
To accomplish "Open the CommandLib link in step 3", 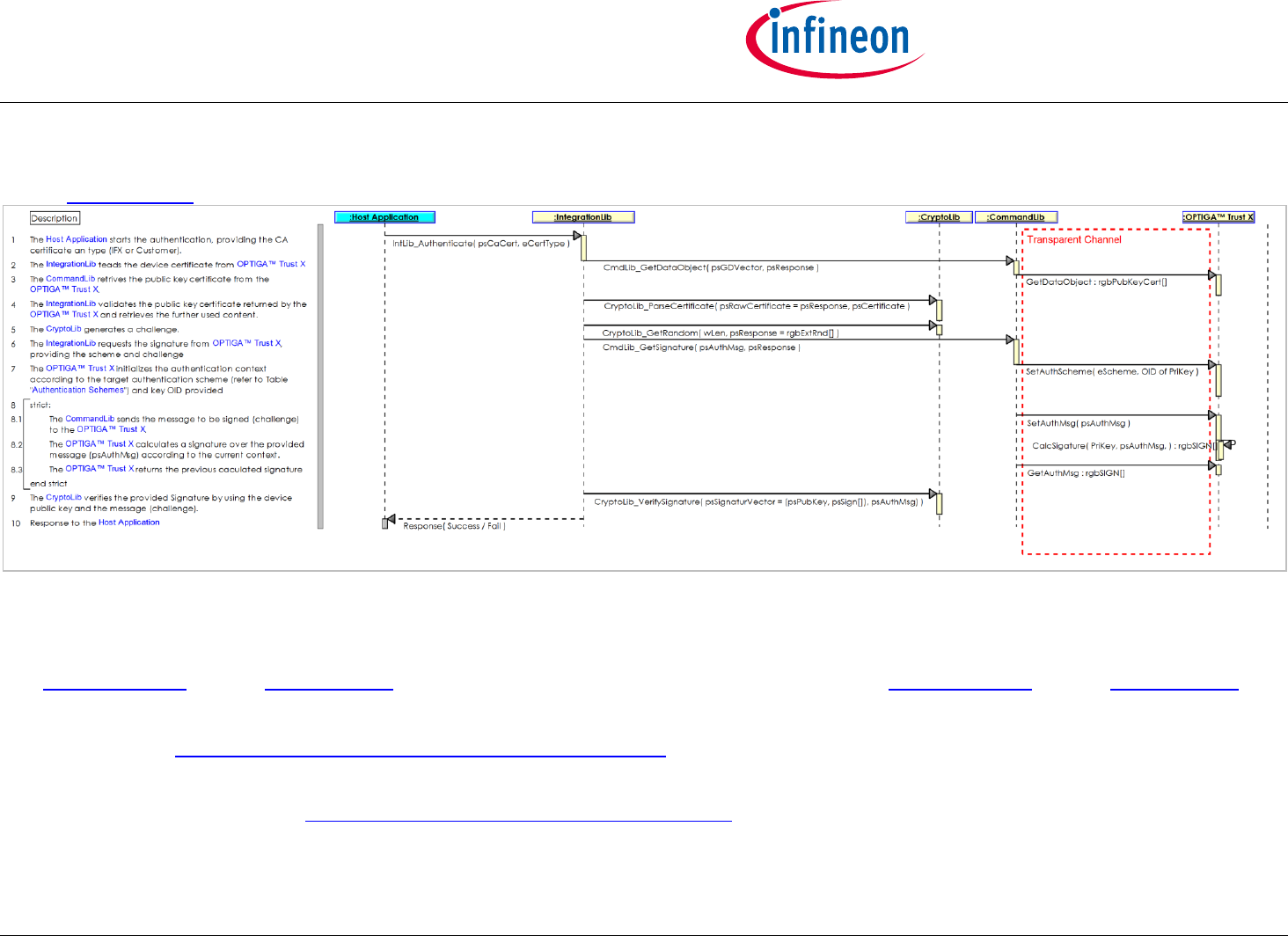I will tap(70, 279).
